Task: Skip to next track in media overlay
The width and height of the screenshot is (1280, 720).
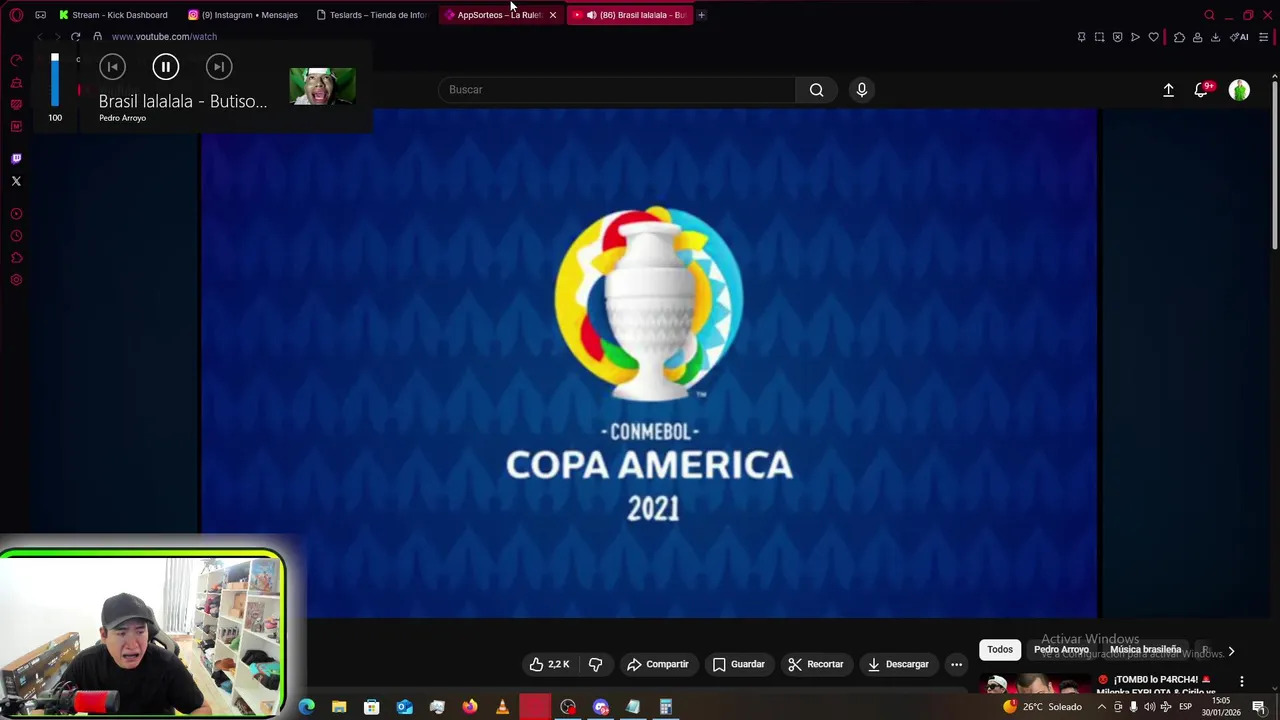Action: click(219, 67)
